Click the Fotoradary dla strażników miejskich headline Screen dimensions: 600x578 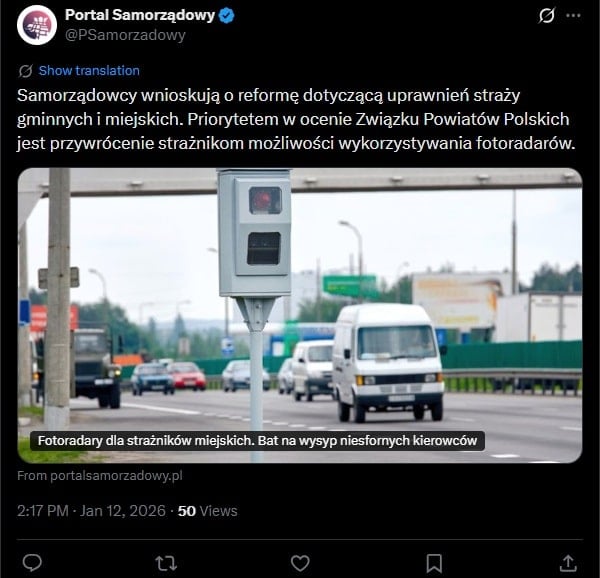[x=257, y=441]
